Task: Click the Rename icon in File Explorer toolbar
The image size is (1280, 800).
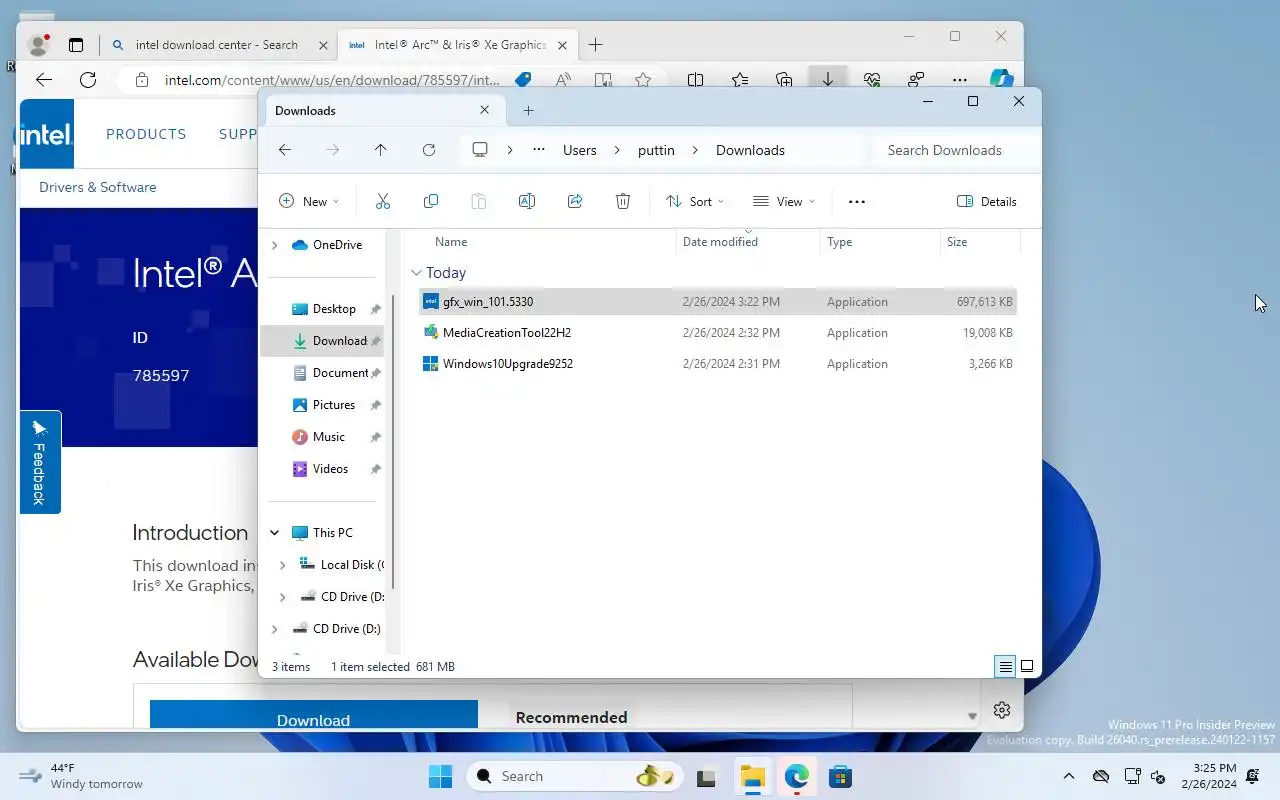Action: coord(527,201)
